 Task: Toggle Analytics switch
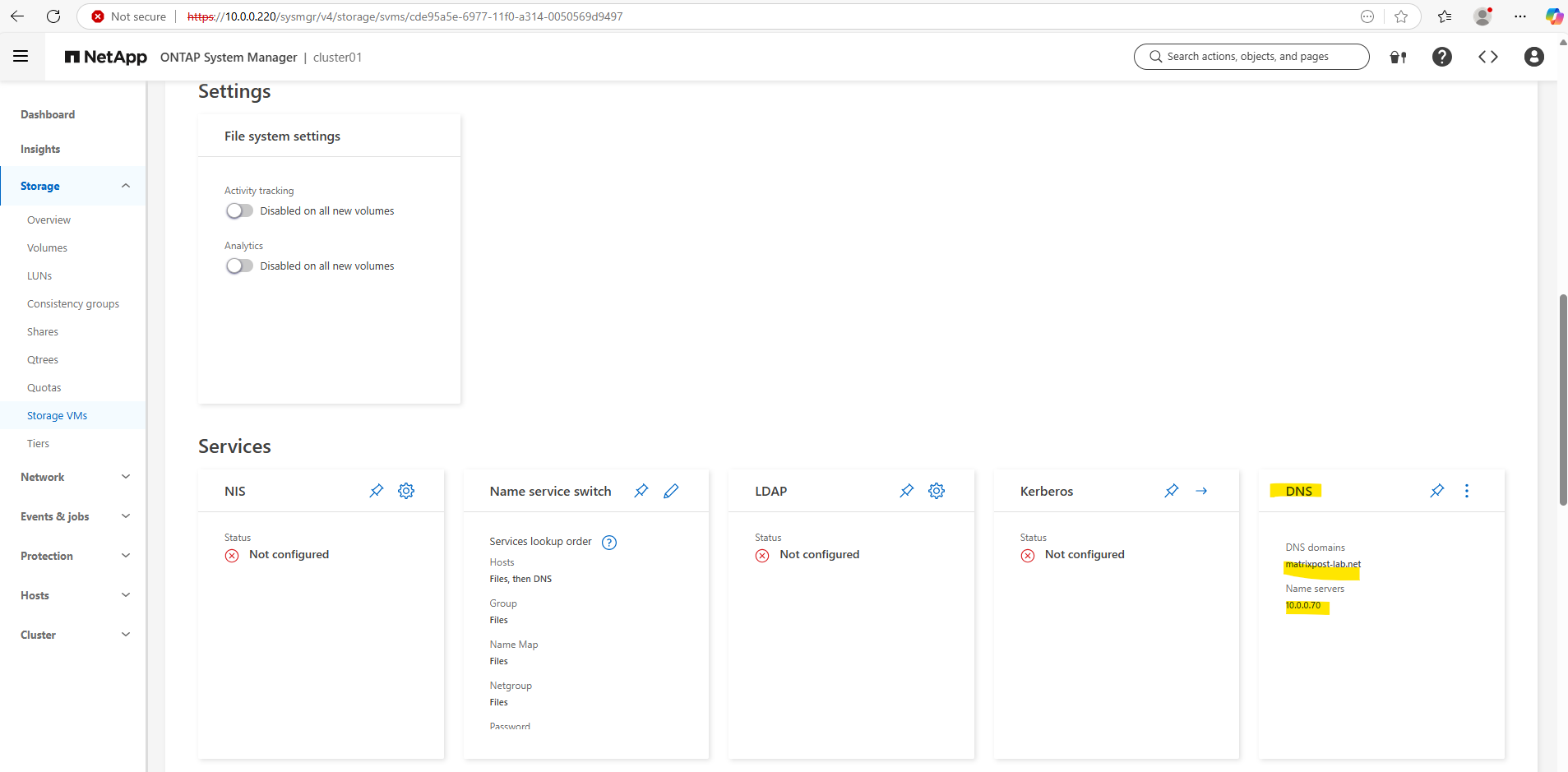tap(239, 266)
